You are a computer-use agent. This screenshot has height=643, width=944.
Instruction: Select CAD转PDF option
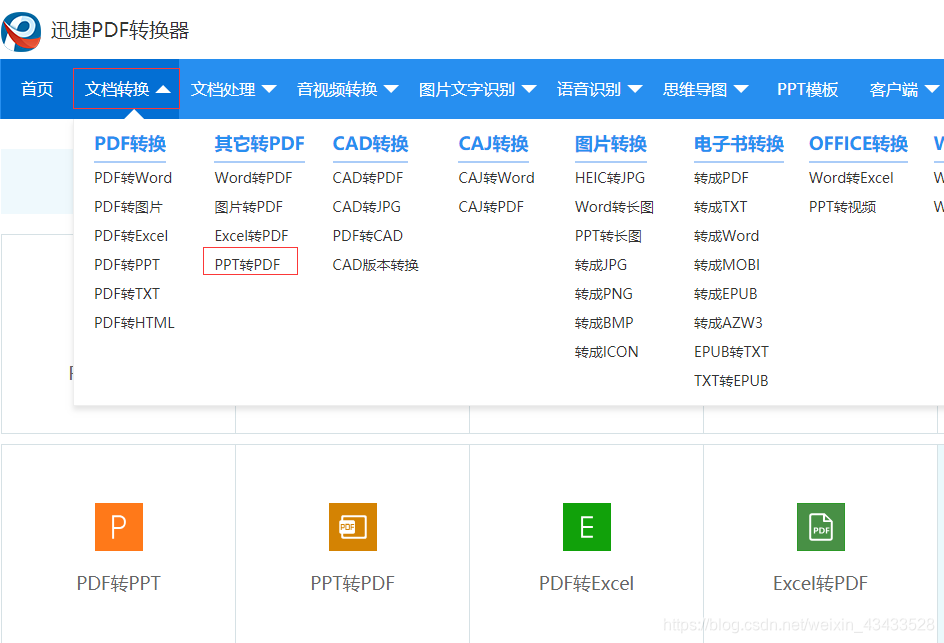[368, 178]
